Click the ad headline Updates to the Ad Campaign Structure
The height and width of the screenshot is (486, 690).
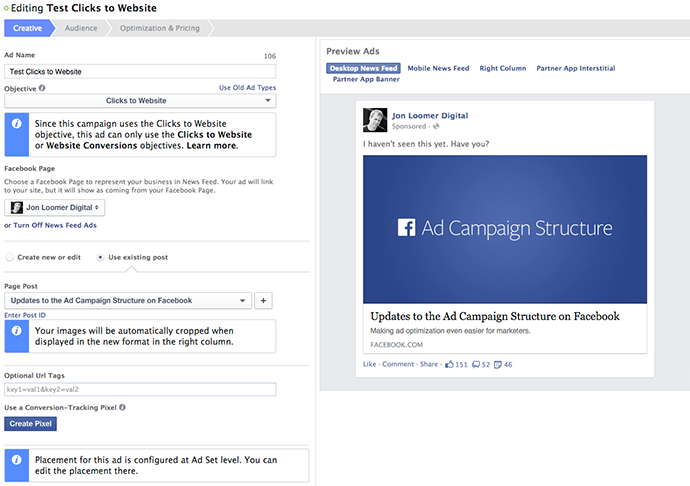coord(495,317)
